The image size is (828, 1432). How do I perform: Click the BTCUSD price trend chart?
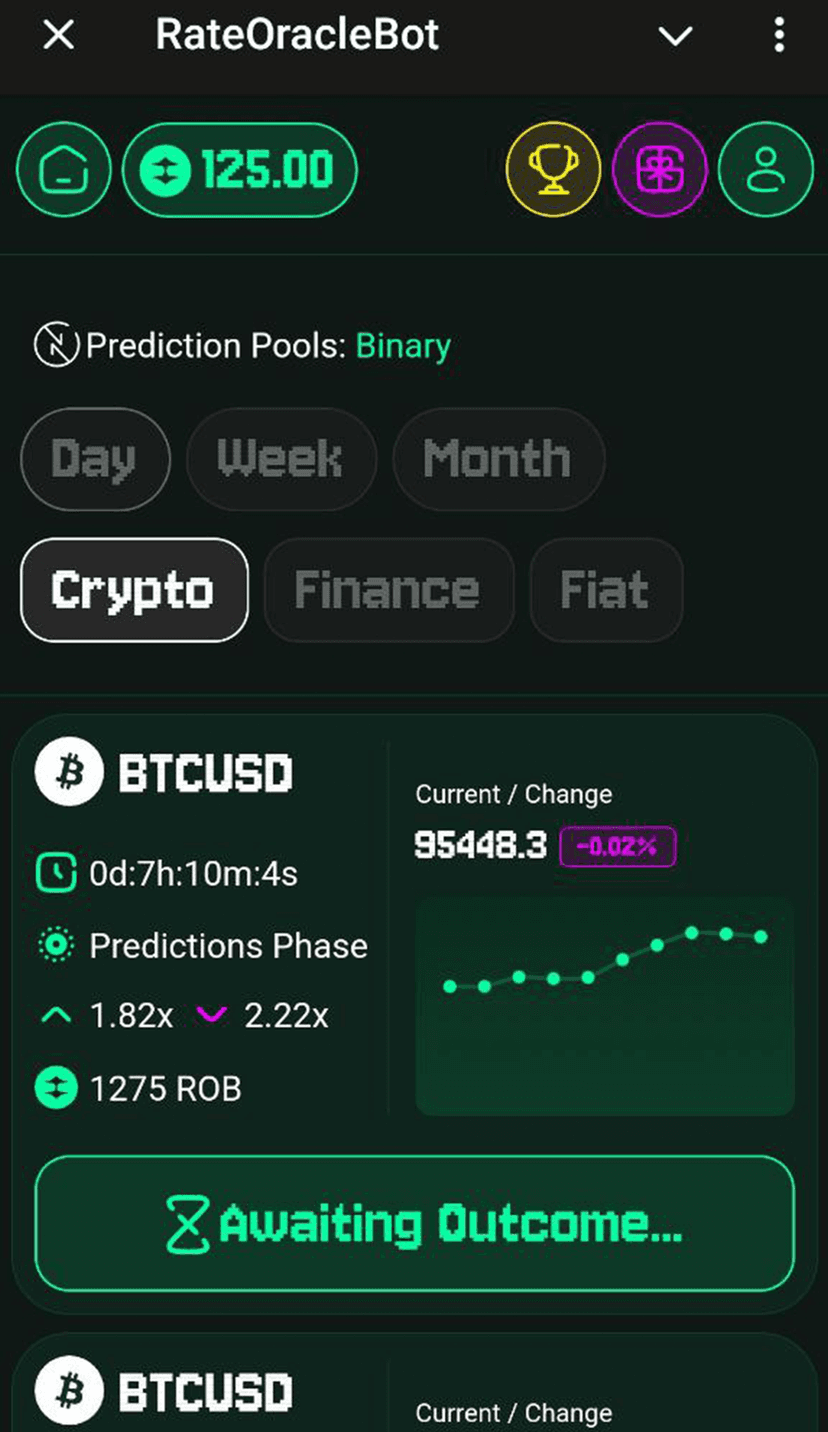[604, 1005]
